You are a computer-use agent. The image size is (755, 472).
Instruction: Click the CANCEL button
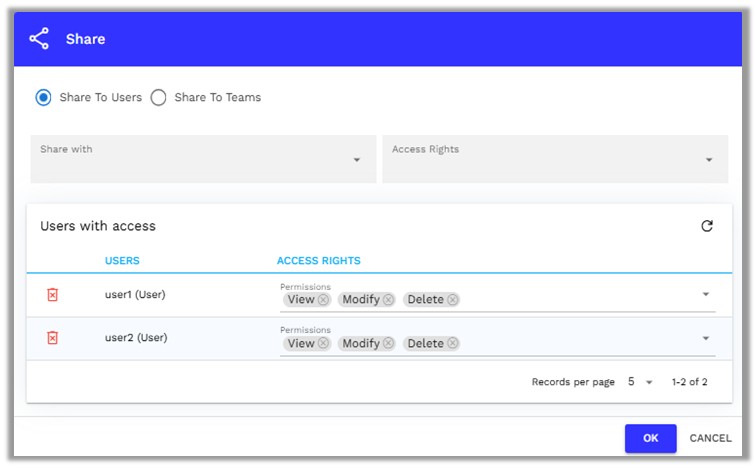[710, 438]
